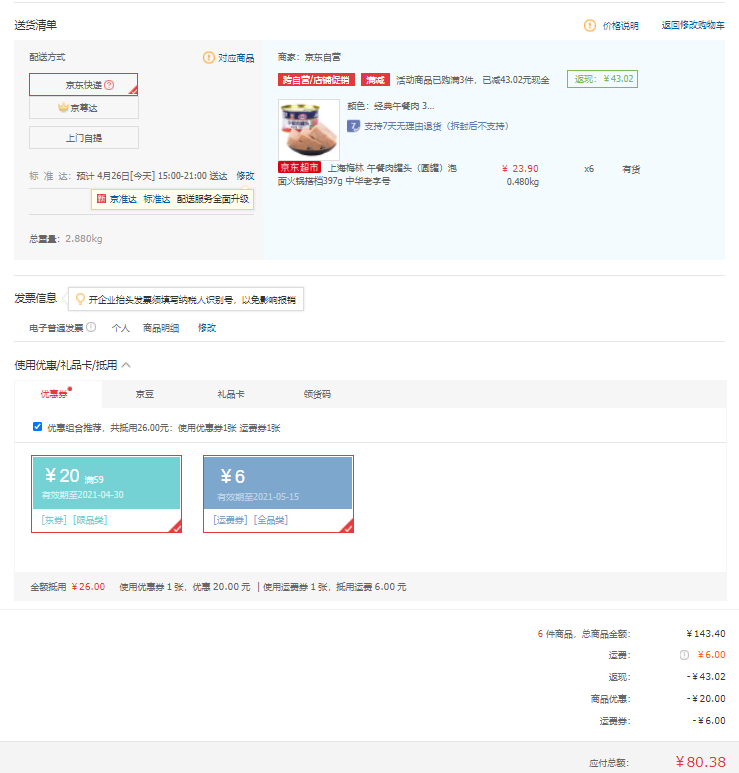Select the 京尊达 delivery option
Image resolution: width=739 pixels, height=773 pixels.
[83, 107]
